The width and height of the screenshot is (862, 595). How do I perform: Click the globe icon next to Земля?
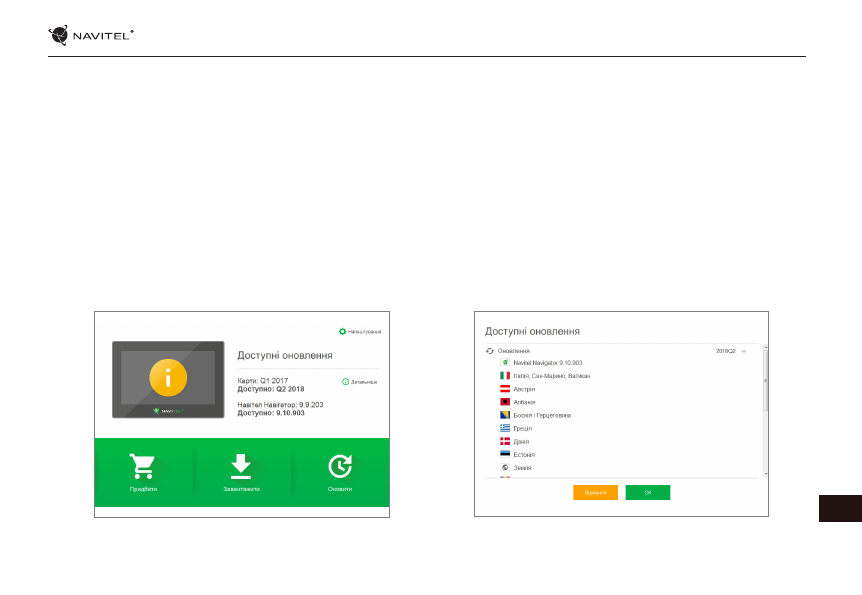point(505,467)
